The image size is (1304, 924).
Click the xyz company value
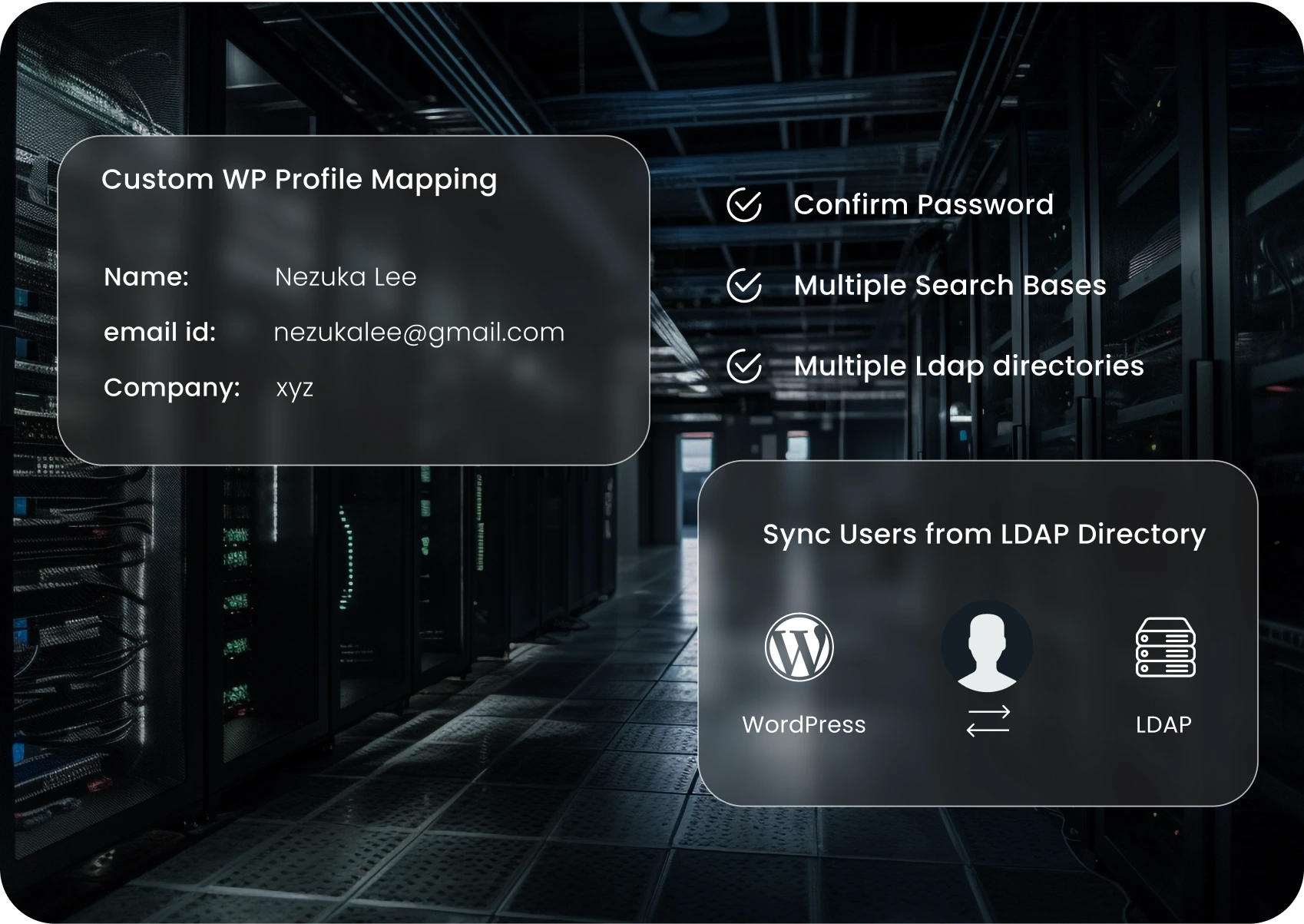(x=295, y=389)
